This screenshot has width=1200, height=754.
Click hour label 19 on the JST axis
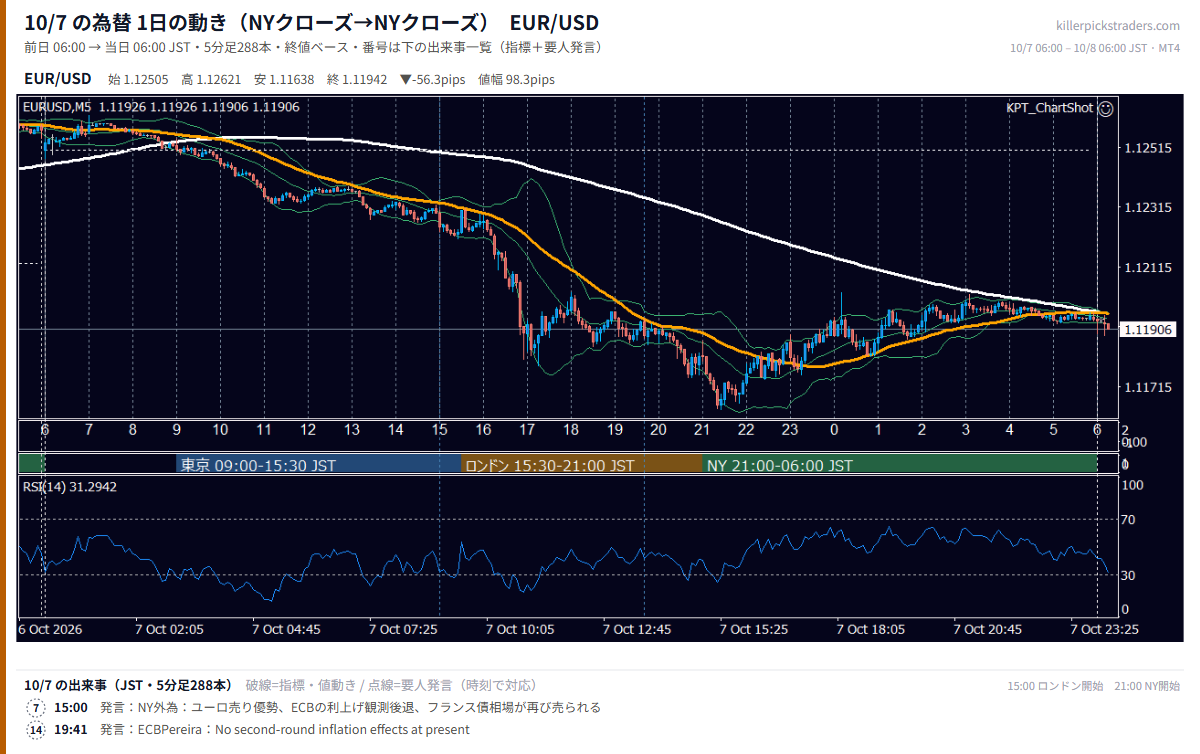[614, 430]
